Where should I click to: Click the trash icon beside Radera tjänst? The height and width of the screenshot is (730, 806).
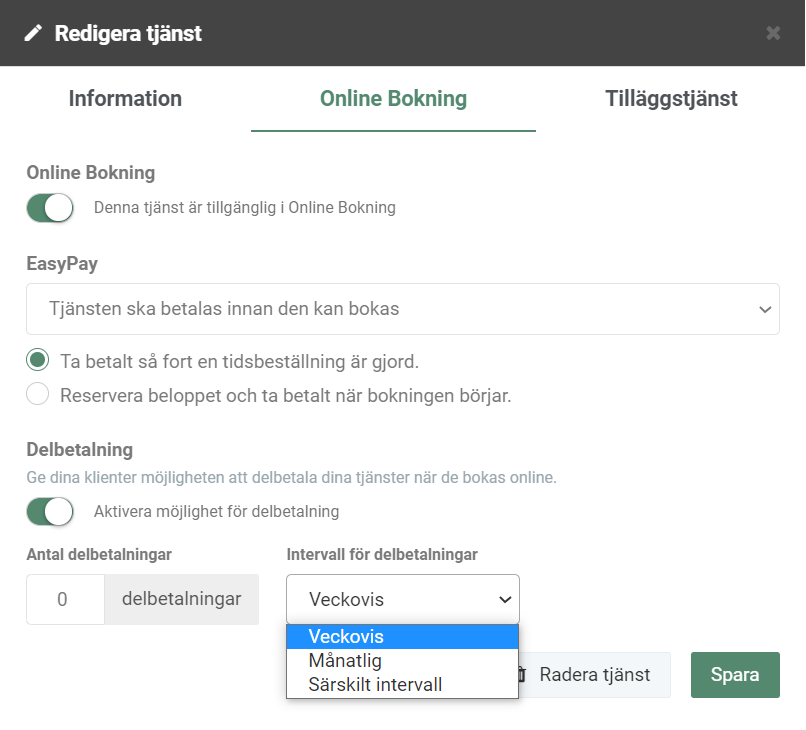click(521, 674)
